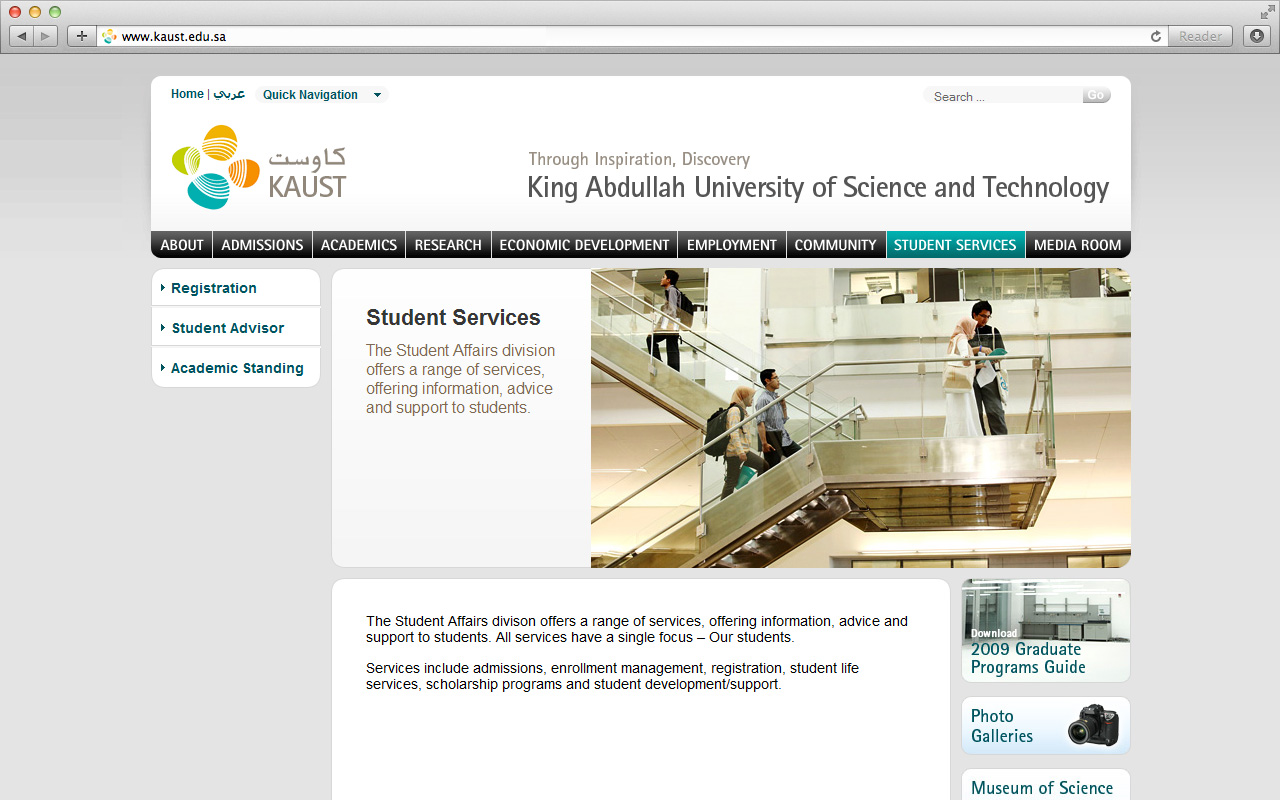1280x800 pixels.
Task: Click the reload page icon
Action: coord(1156,36)
